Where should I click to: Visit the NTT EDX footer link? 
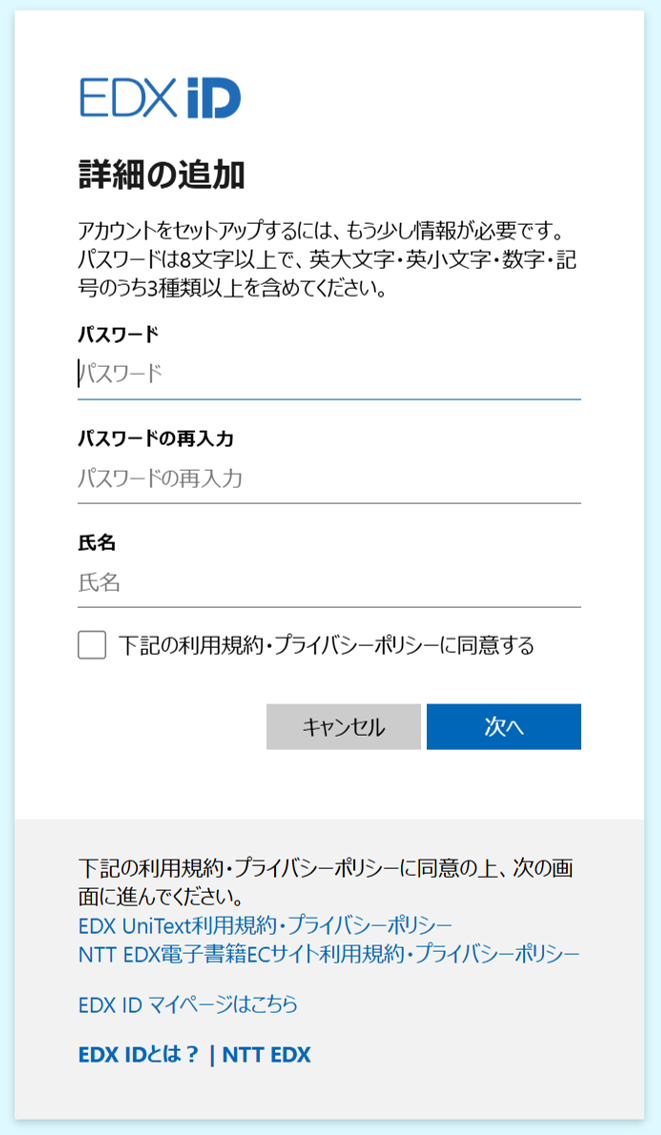click(x=266, y=1054)
